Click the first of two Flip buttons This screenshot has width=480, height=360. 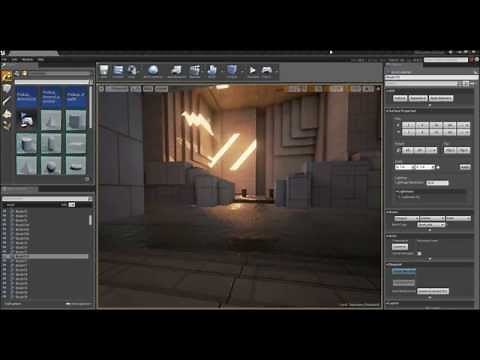450,150
